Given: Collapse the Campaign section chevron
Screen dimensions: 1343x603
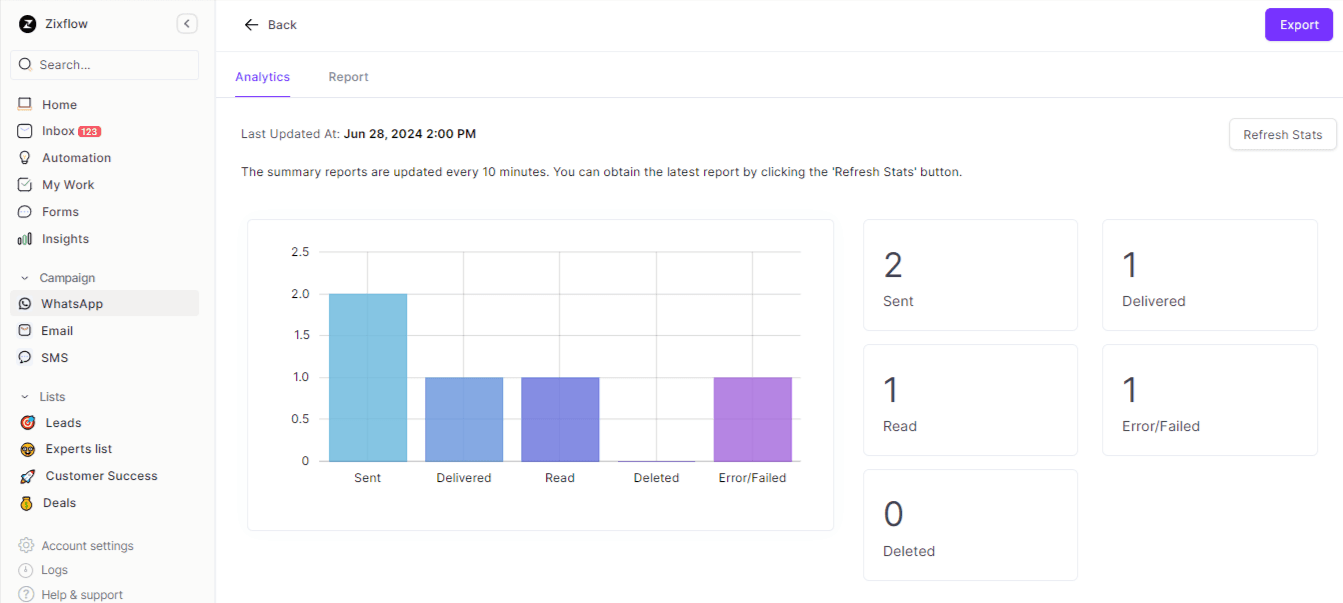Looking at the screenshot, I should [x=25, y=278].
